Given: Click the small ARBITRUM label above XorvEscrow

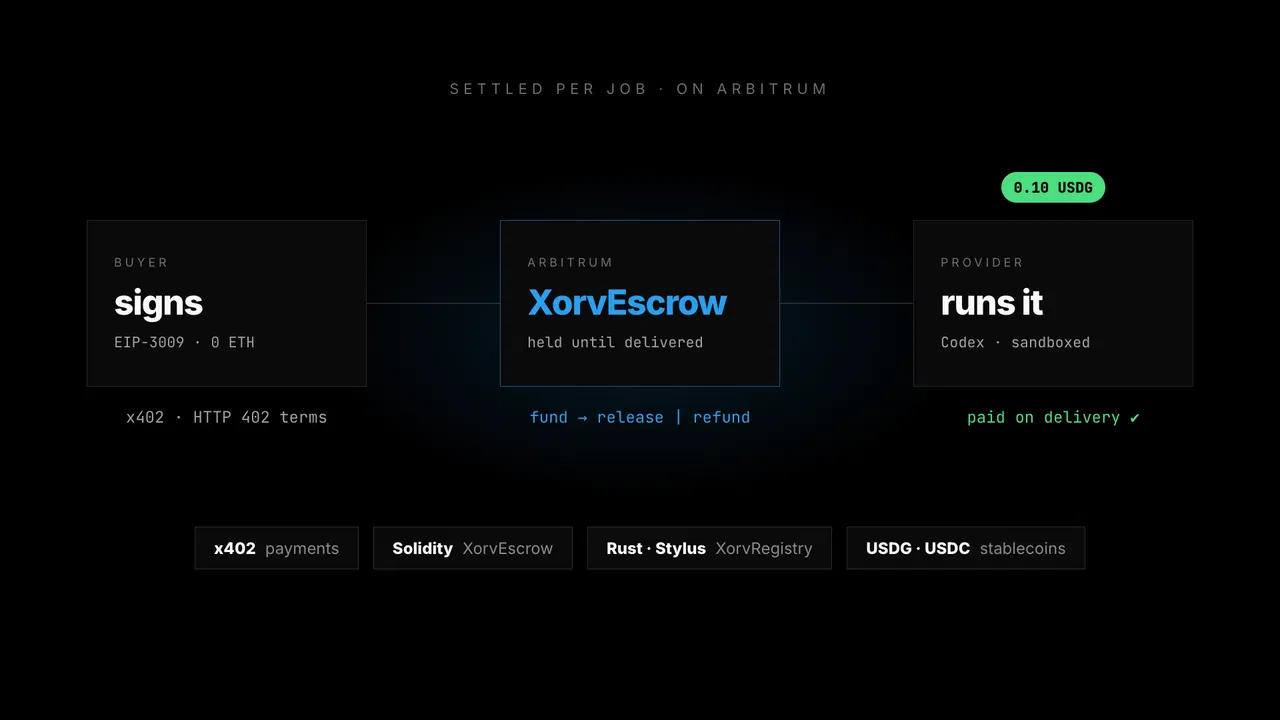Looking at the screenshot, I should pyautogui.click(x=570, y=262).
